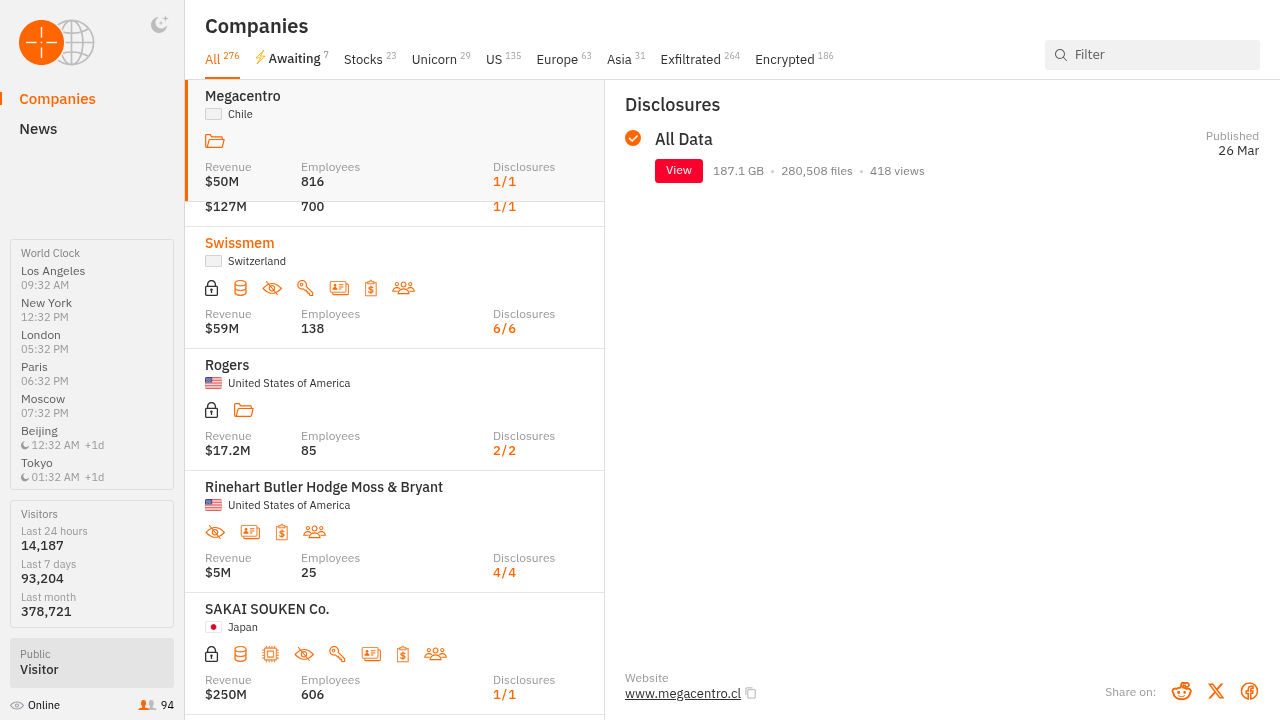1280x720 pixels.
Task: Click the Megacentro revenue value $50M
Action: coord(222,182)
